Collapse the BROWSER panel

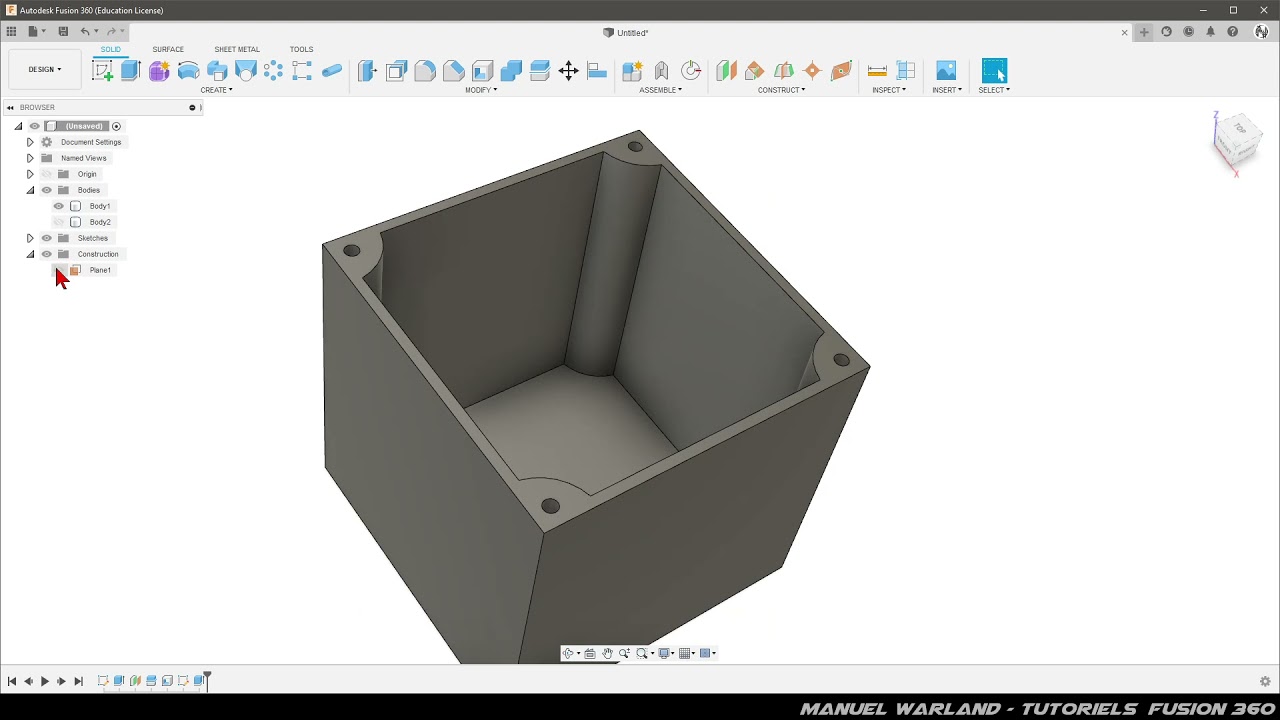pyautogui.click(x=10, y=107)
